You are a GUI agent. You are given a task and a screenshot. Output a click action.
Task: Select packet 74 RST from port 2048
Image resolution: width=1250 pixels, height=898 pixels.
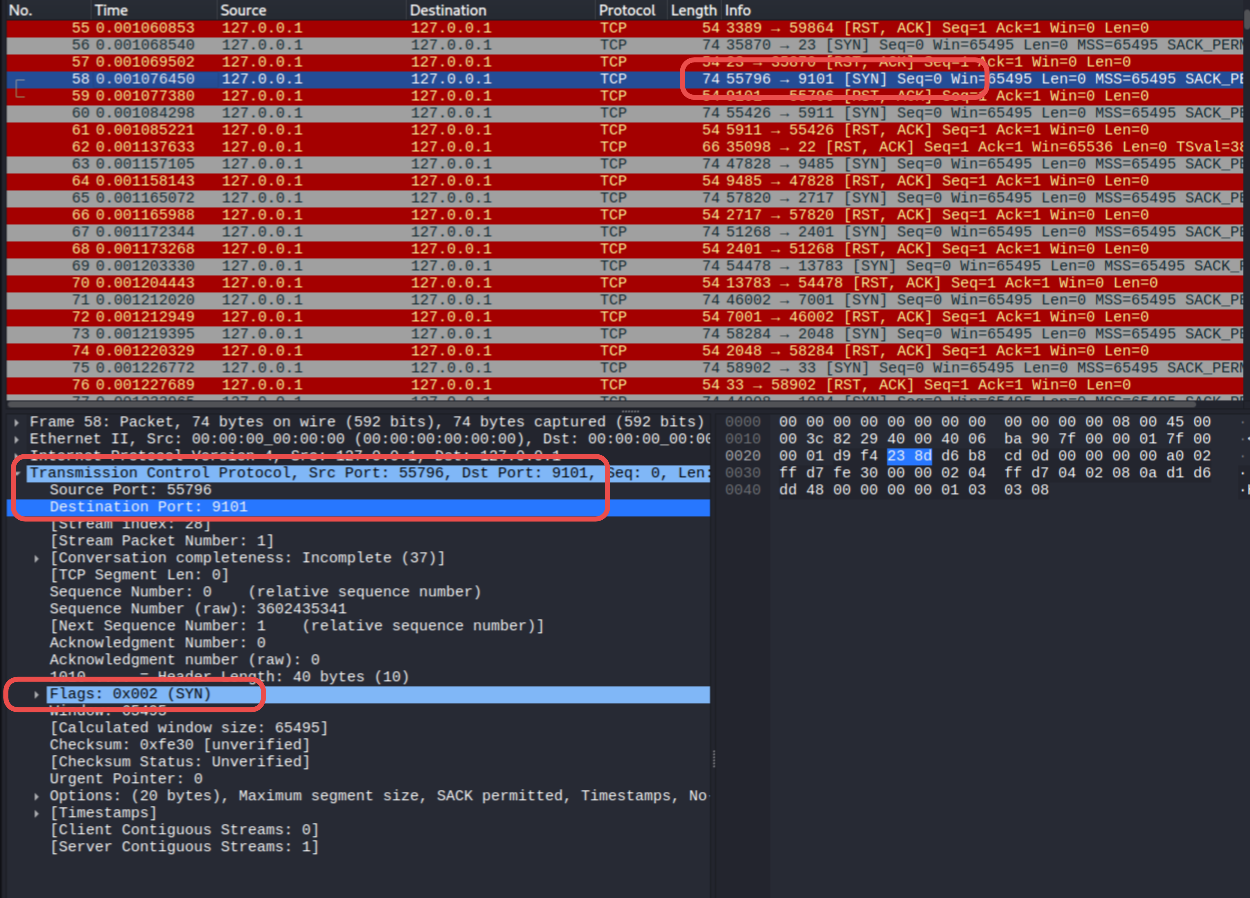[627, 351]
